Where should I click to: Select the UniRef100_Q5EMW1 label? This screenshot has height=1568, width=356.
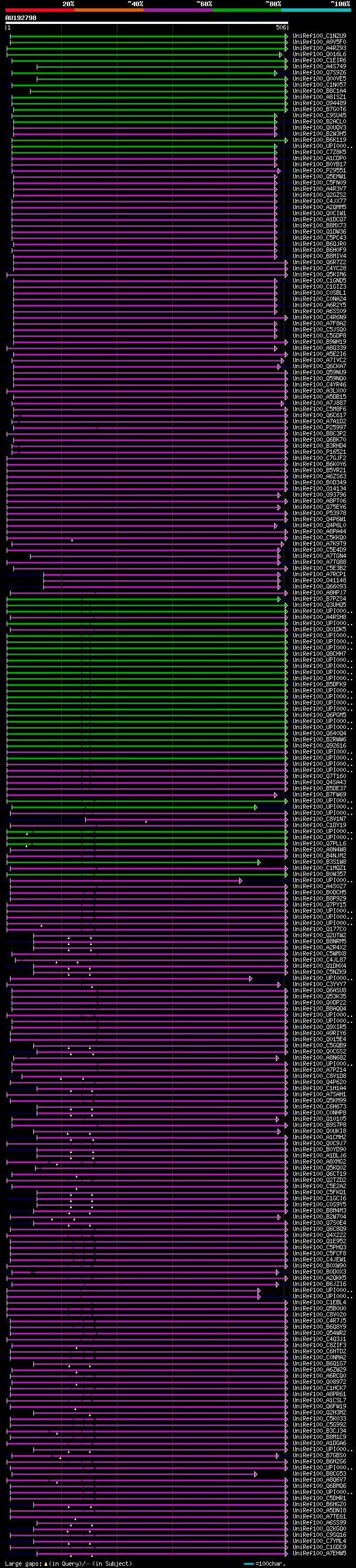point(319,176)
